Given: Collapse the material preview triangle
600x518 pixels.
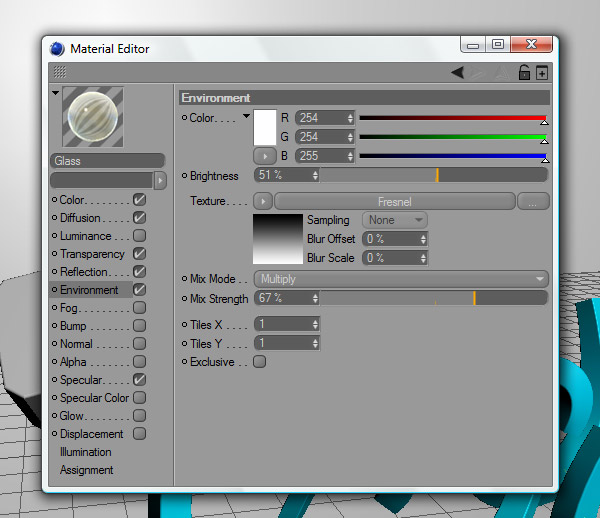Looking at the screenshot, I should (55, 93).
